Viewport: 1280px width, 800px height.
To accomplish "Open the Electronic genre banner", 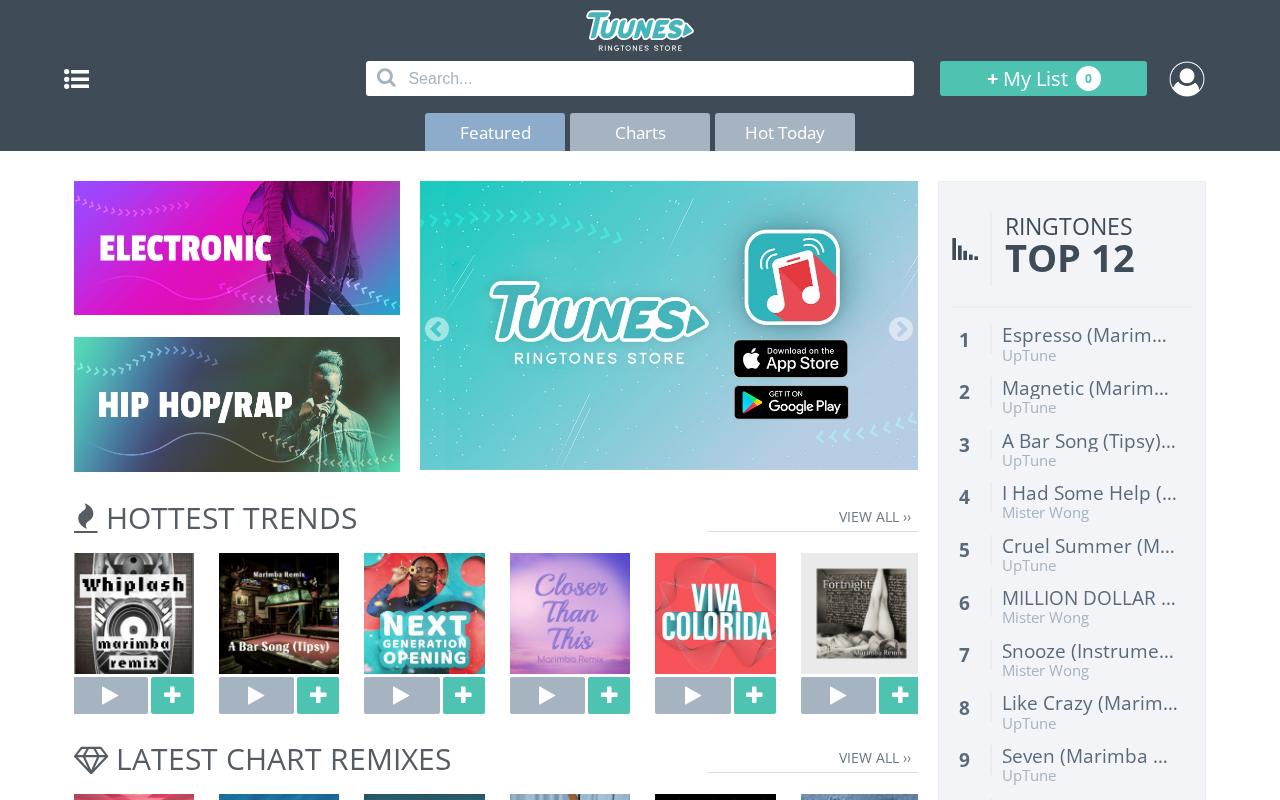I will 237,248.
